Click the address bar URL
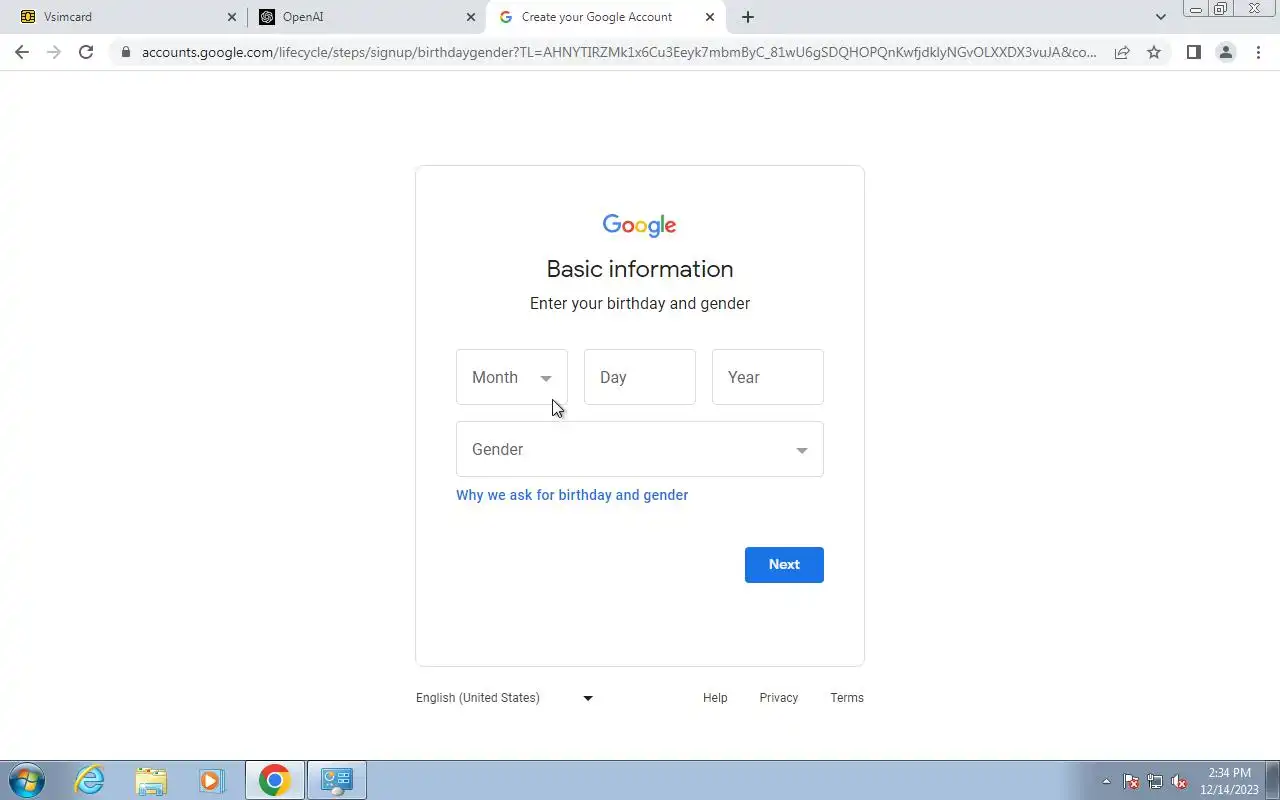Screen dimensions: 1280x800 point(619,52)
